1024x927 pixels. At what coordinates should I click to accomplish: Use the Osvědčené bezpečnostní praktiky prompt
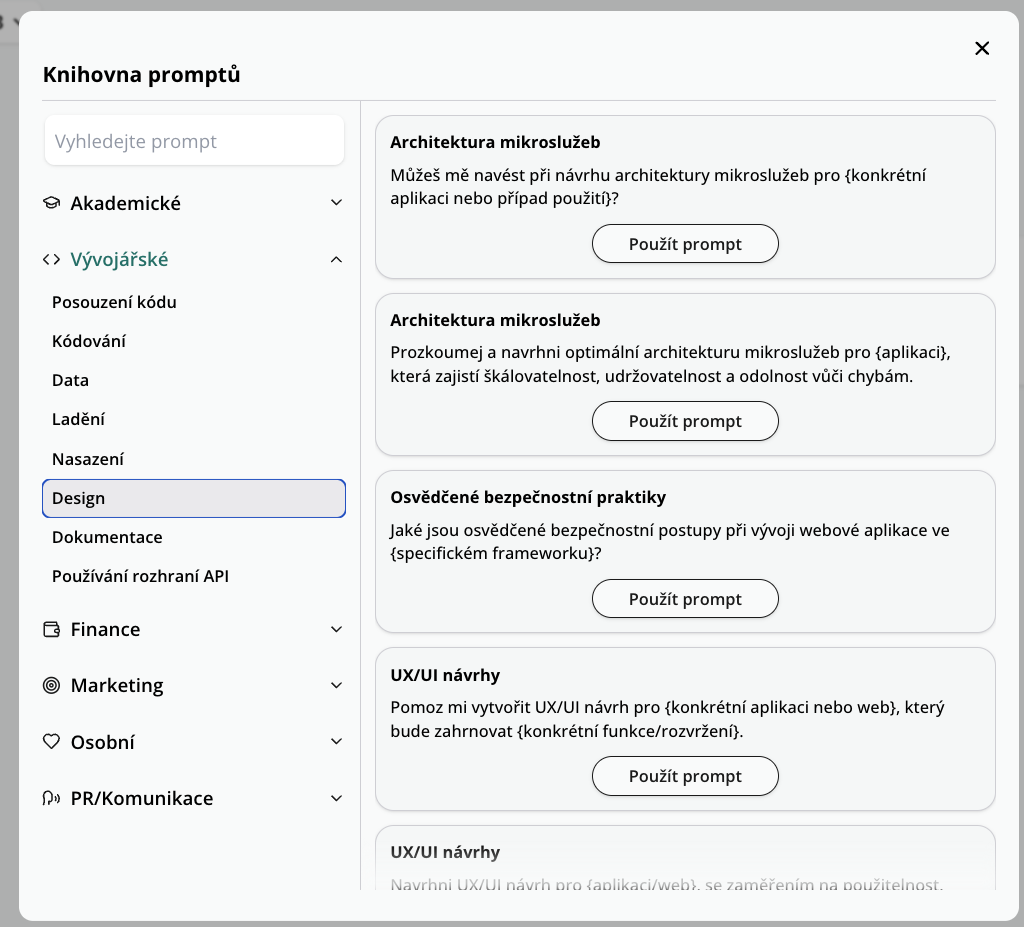point(685,598)
